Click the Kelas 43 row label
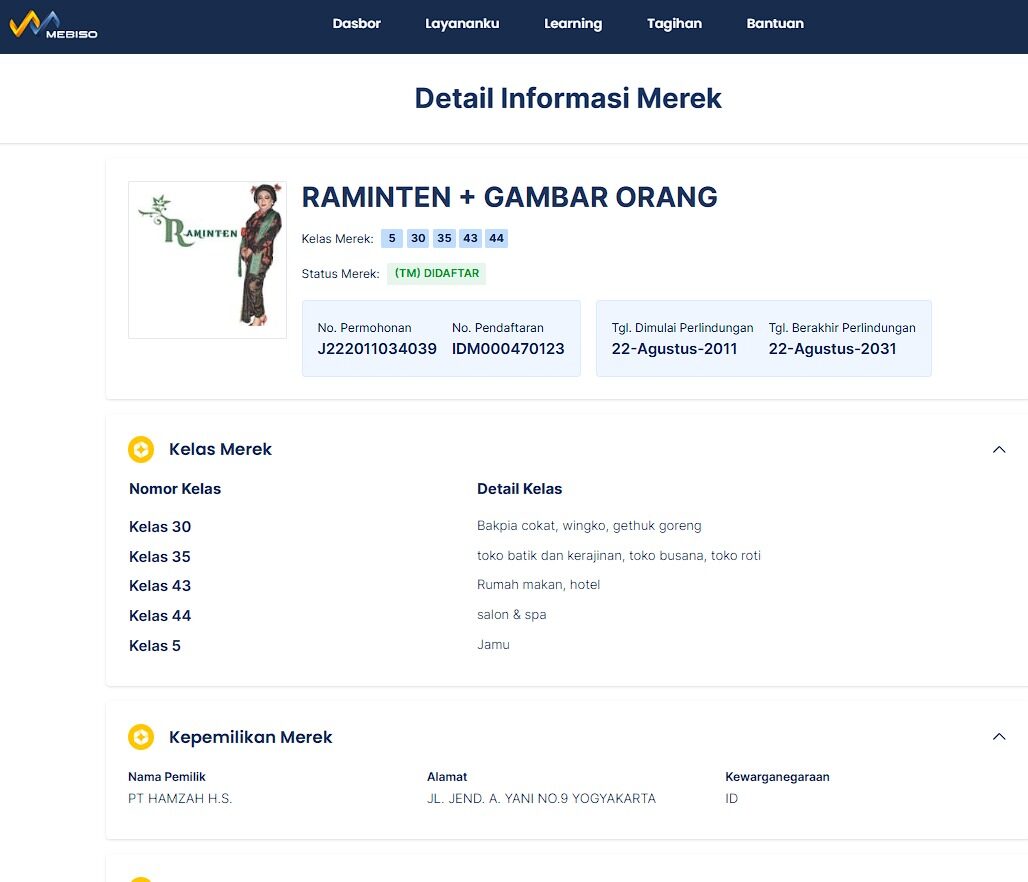This screenshot has height=882, width=1028. pos(160,586)
